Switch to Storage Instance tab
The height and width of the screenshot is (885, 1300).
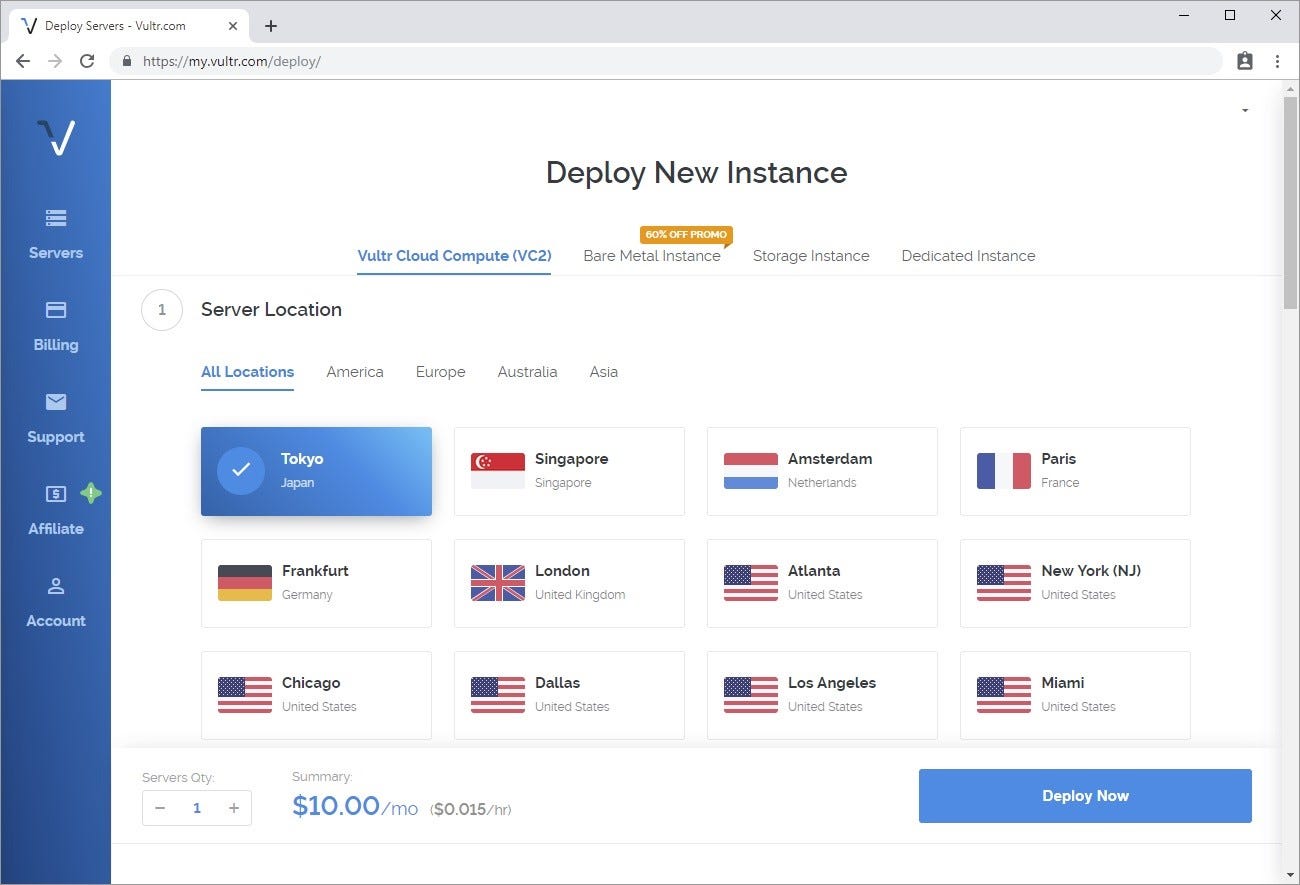(811, 256)
